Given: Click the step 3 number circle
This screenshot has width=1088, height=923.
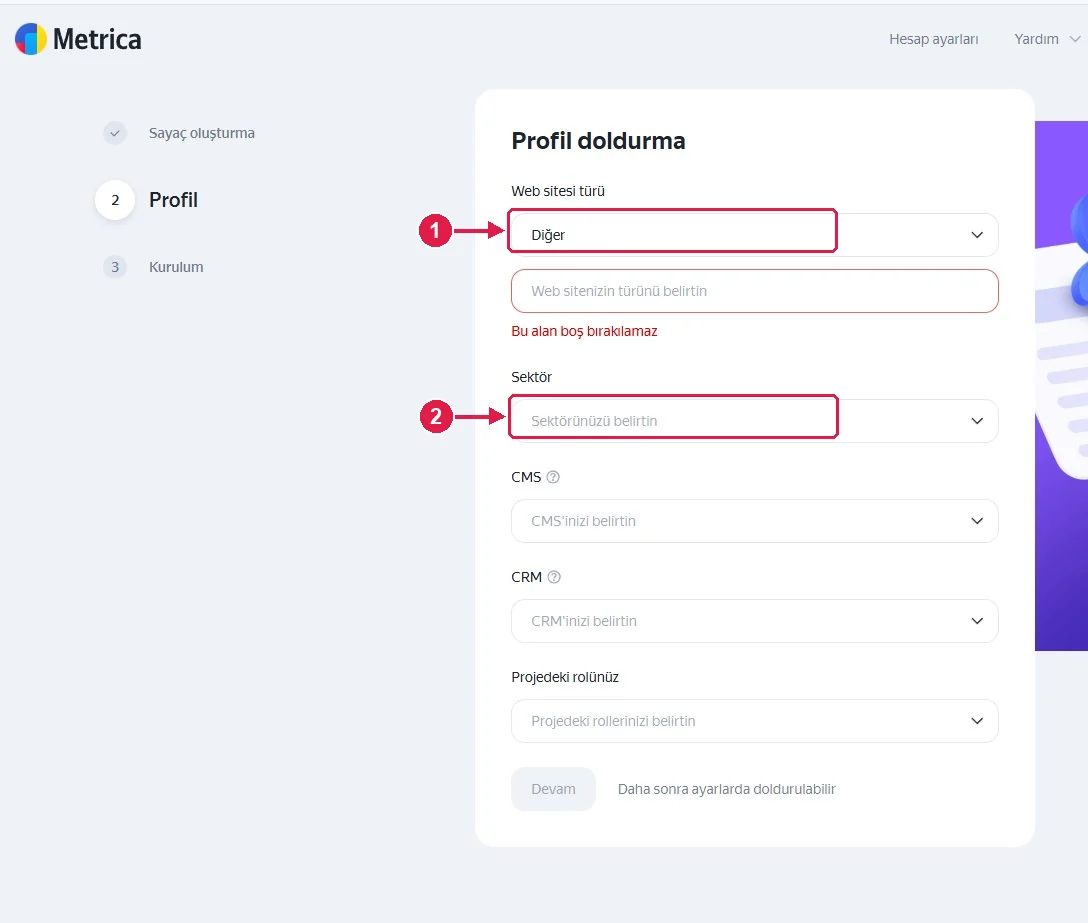Looking at the screenshot, I should (115, 267).
